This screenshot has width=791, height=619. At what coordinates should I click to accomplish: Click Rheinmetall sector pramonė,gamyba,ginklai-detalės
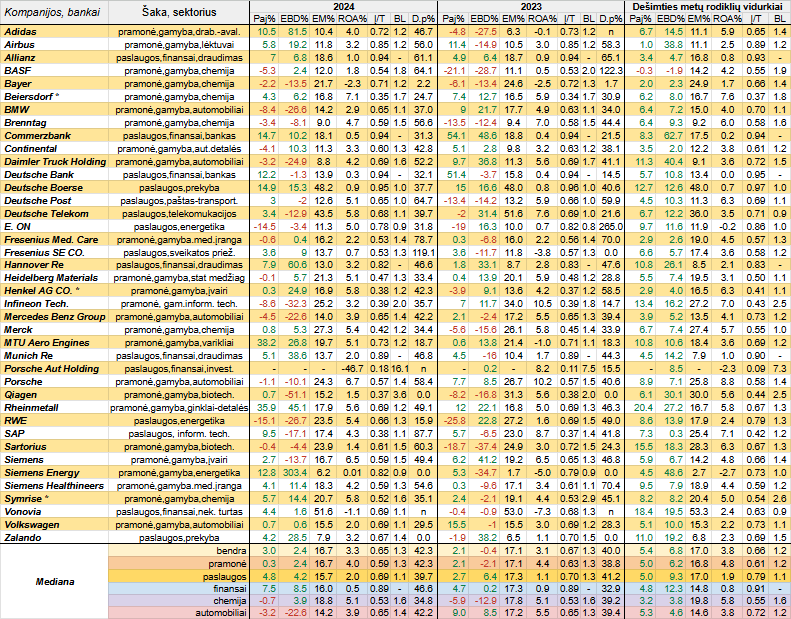tap(179, 408)
